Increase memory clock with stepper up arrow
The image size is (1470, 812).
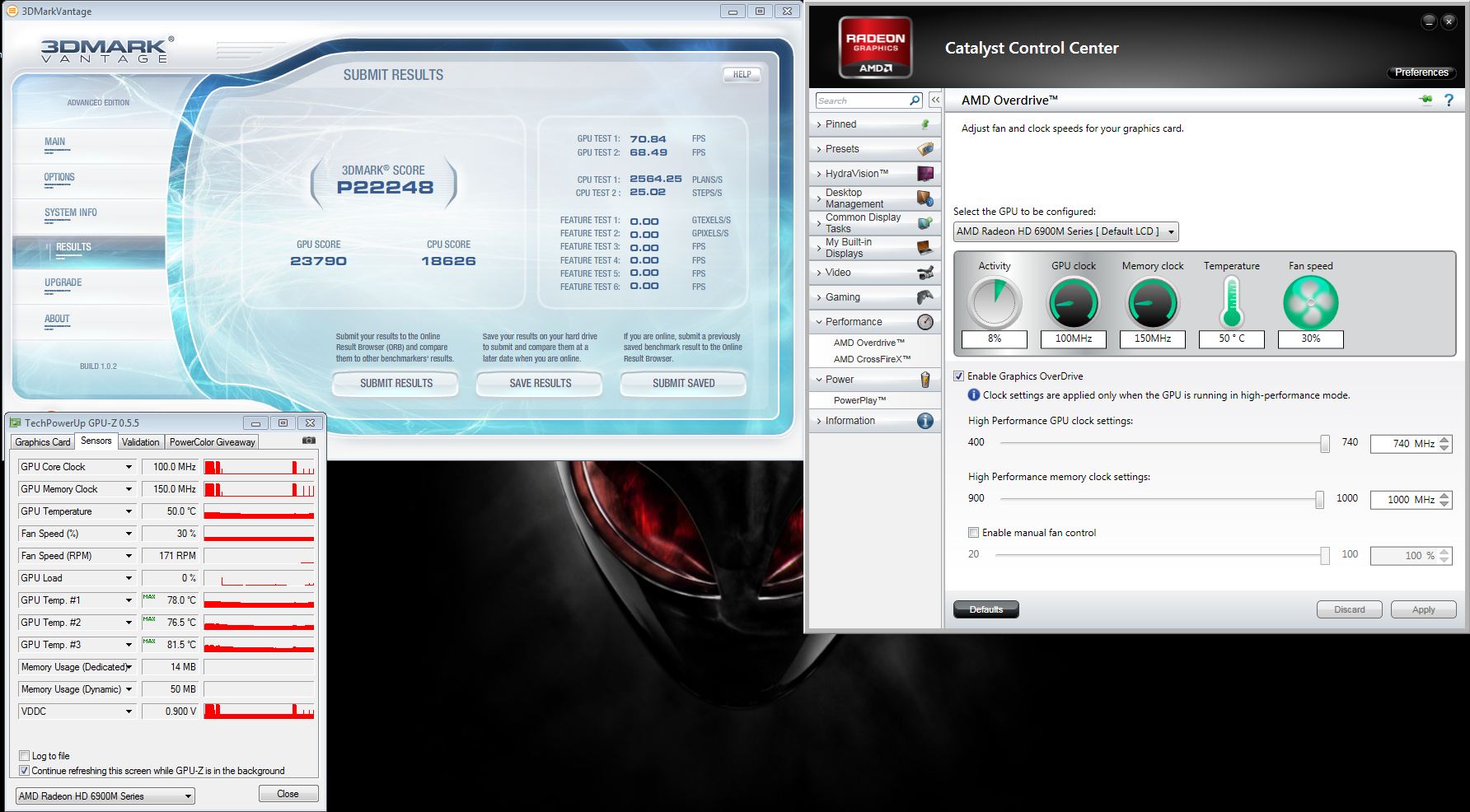coord(1444,495)
